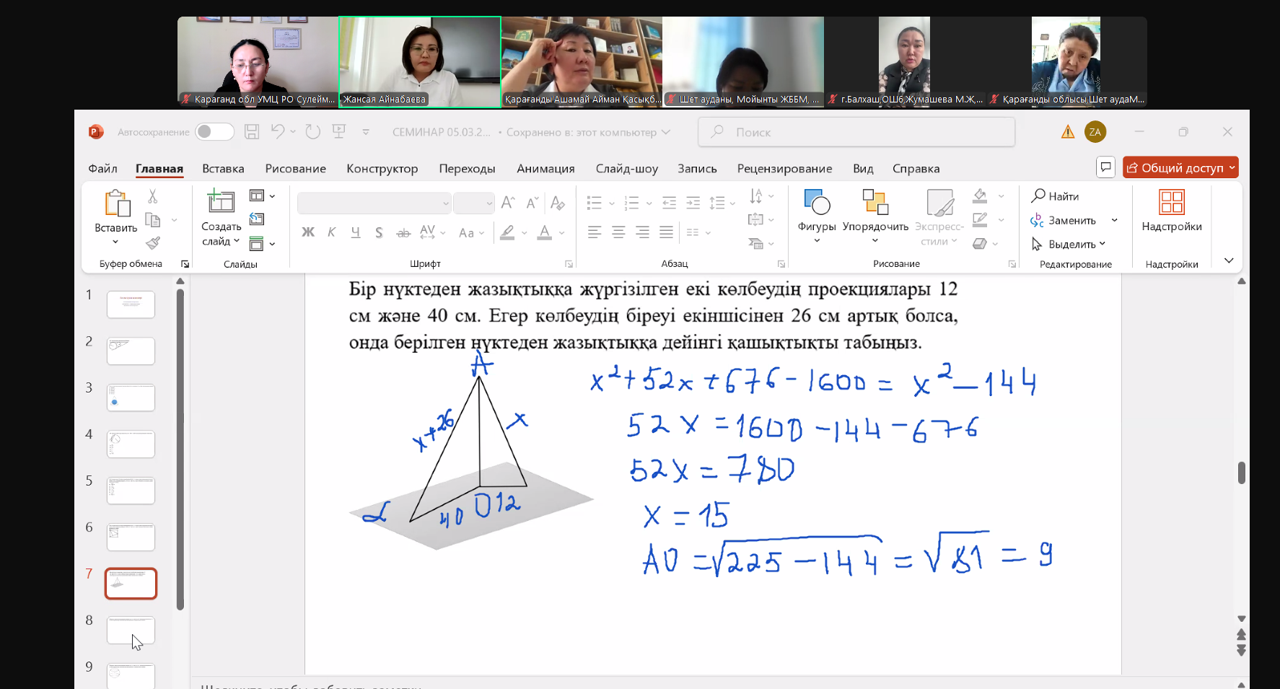Click the Undo arrow icon

pyautogui.click(x=278, y=132)
